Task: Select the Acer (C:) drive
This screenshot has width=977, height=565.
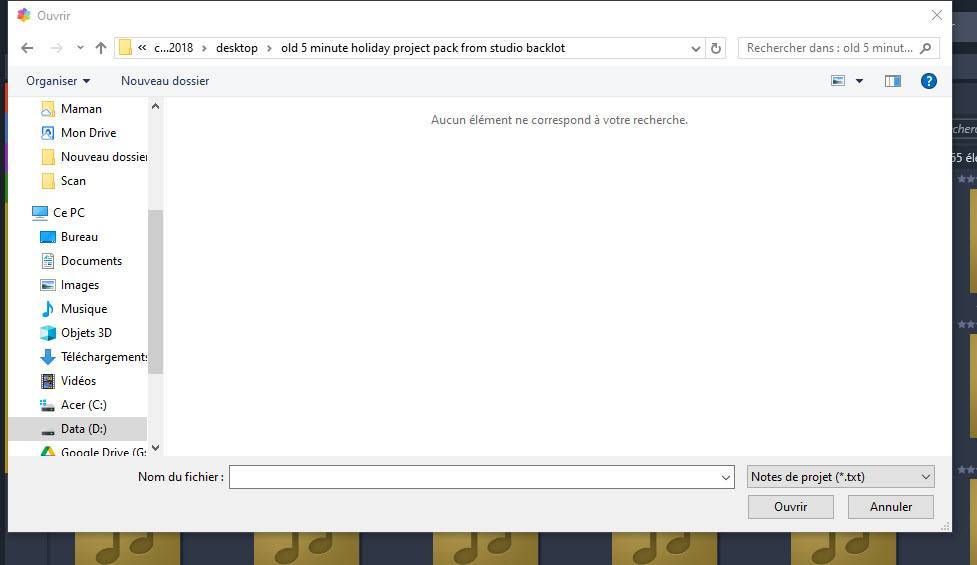Action: pyautogui.click(x=83, y=405)
